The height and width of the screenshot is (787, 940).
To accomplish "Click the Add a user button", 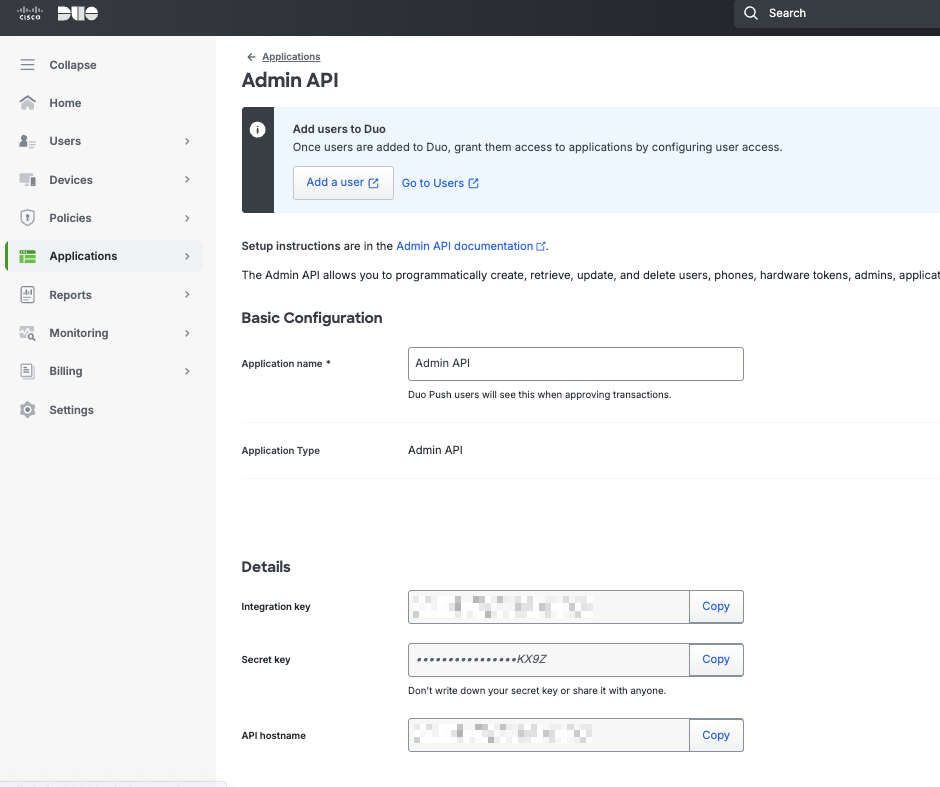I will [343, 183].
